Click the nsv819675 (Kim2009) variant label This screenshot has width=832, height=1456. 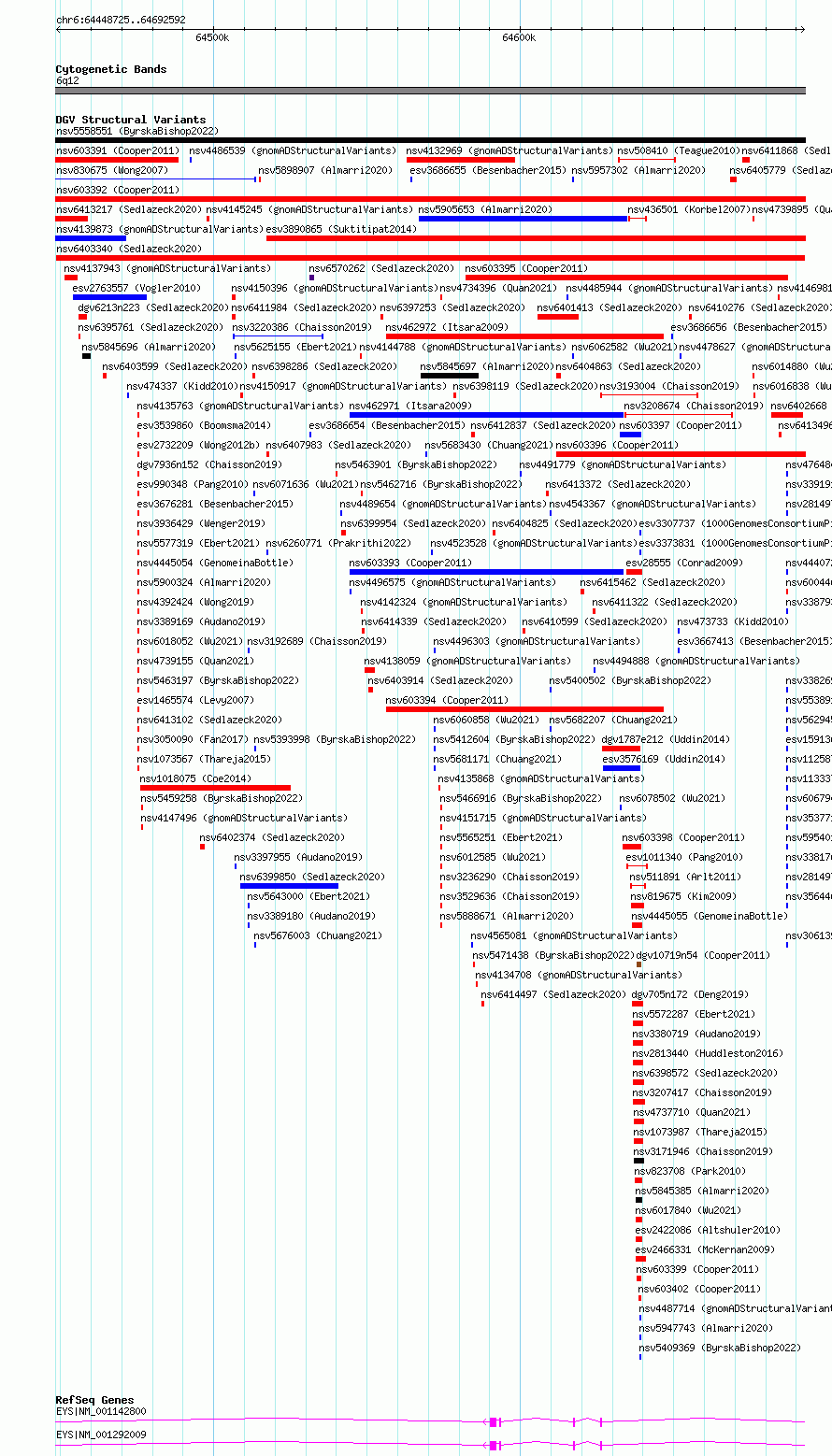tap(683, 896)
